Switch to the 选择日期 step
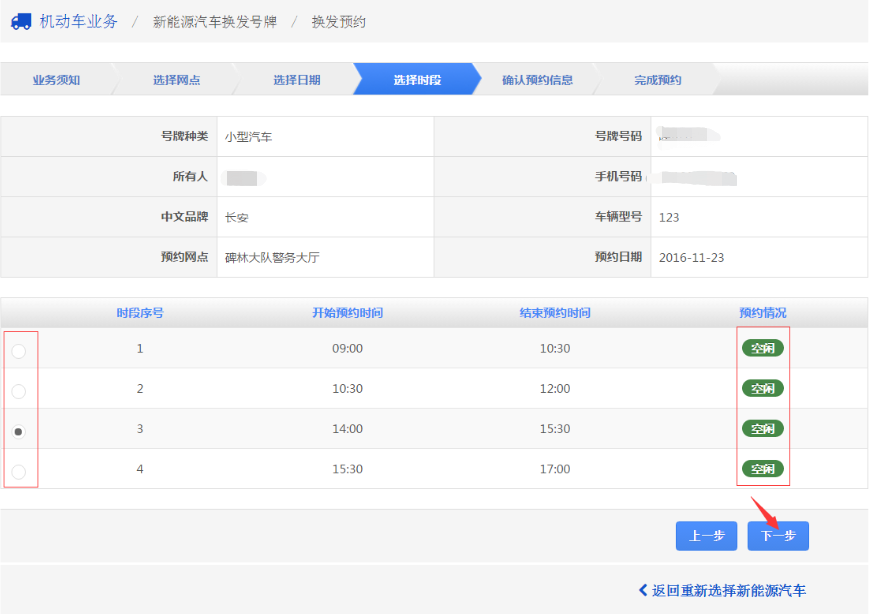Image resolution: width=870 pixels, height=614 pixels. coord(296,80)
